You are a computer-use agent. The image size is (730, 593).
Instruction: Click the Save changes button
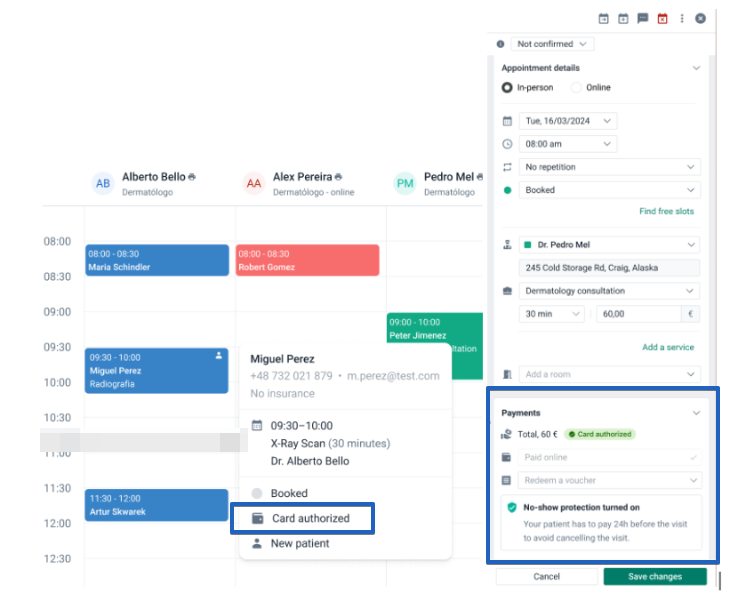point(654,577)
